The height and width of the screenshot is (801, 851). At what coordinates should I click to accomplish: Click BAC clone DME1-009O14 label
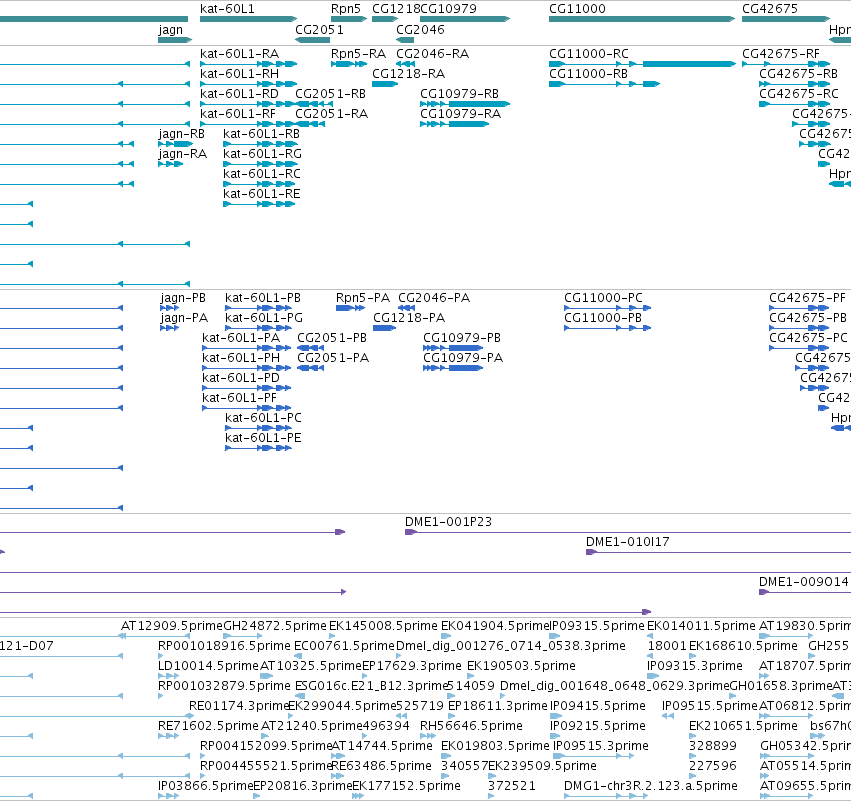804,582
